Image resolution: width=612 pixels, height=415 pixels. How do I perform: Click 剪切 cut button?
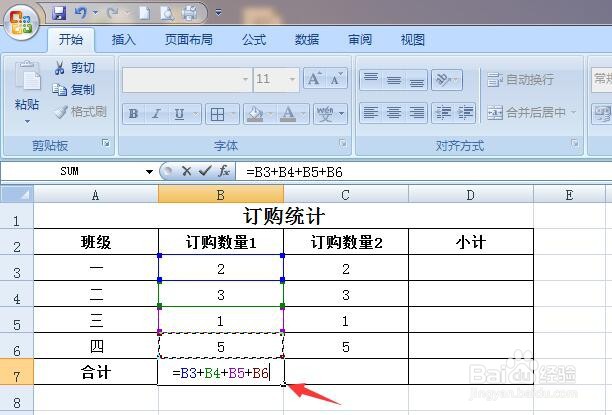point(75,68)
